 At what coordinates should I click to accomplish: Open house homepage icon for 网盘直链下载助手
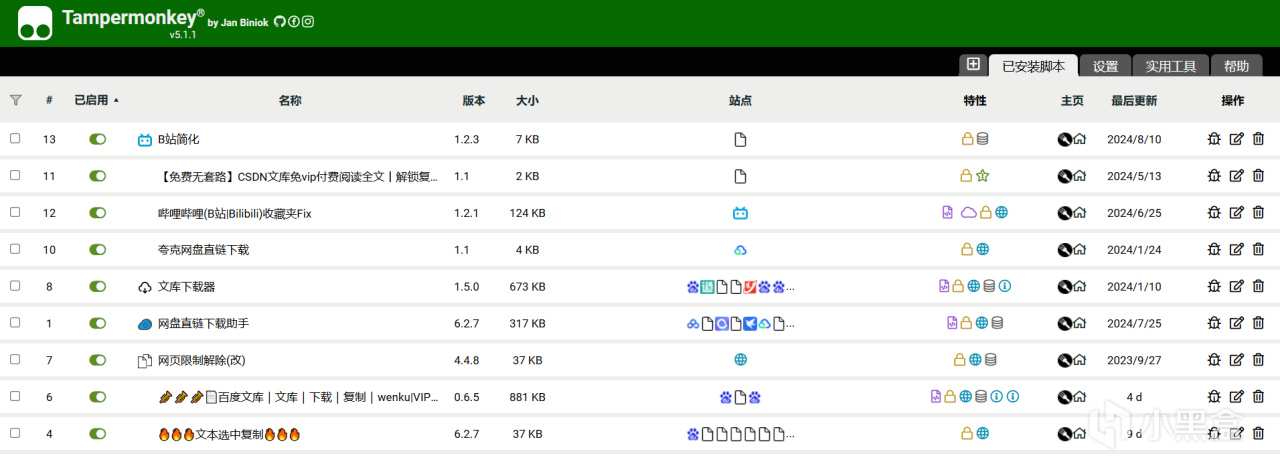(1080, 323)
